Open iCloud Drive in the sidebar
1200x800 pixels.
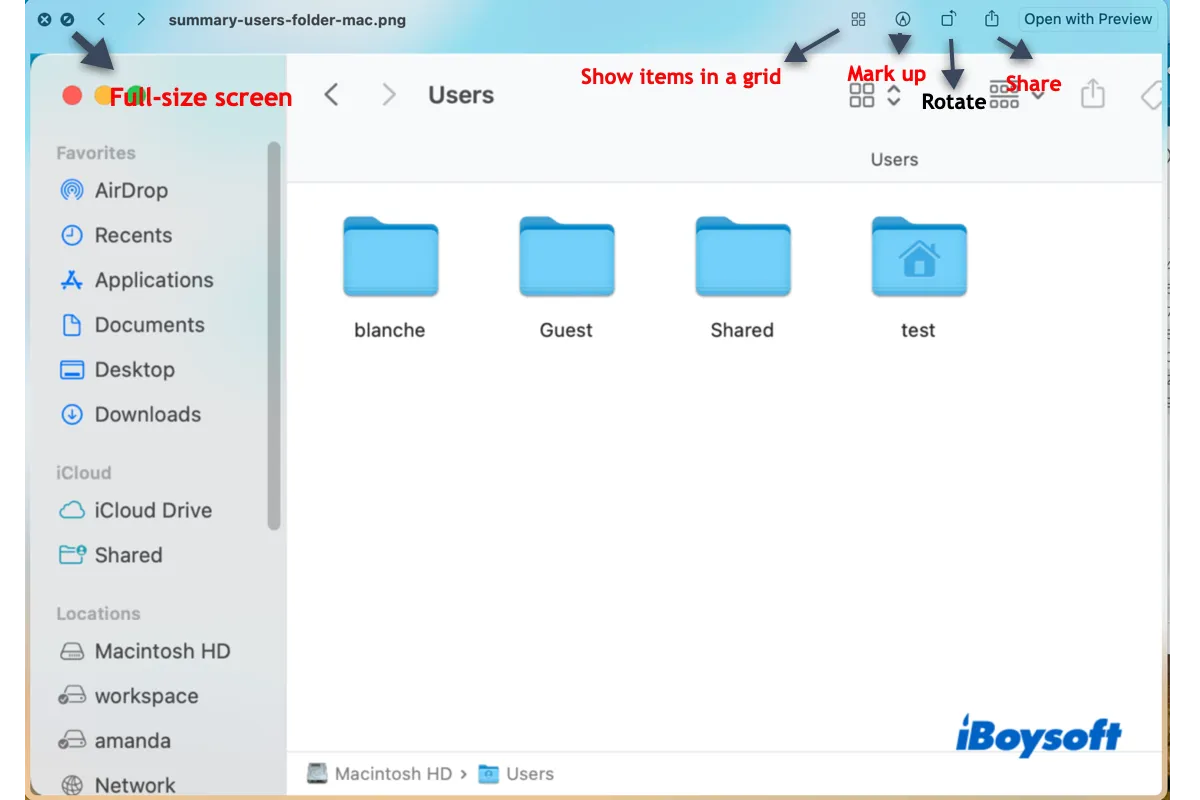[152, 510]
